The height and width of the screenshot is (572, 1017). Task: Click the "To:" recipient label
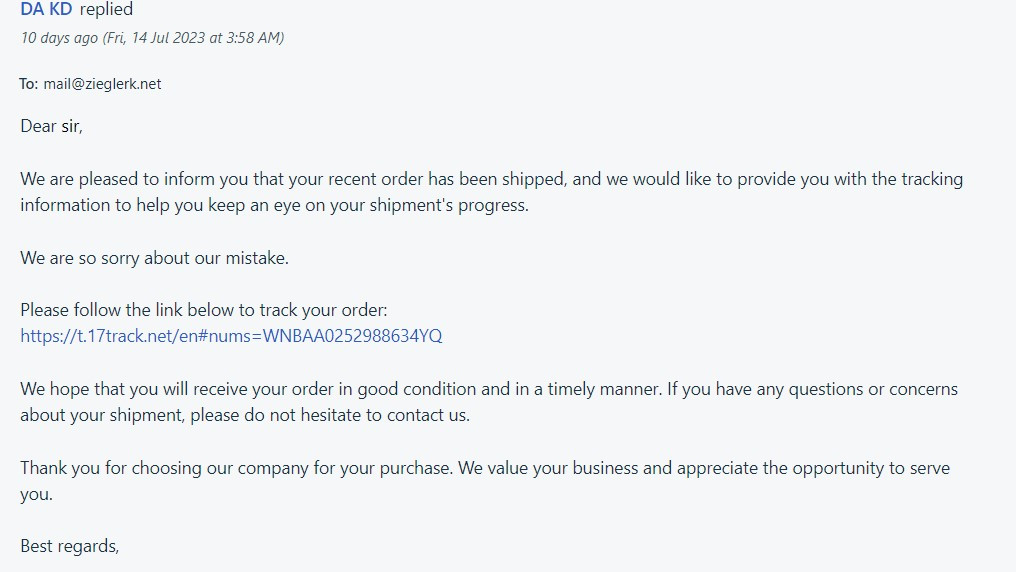coord(28,84)
